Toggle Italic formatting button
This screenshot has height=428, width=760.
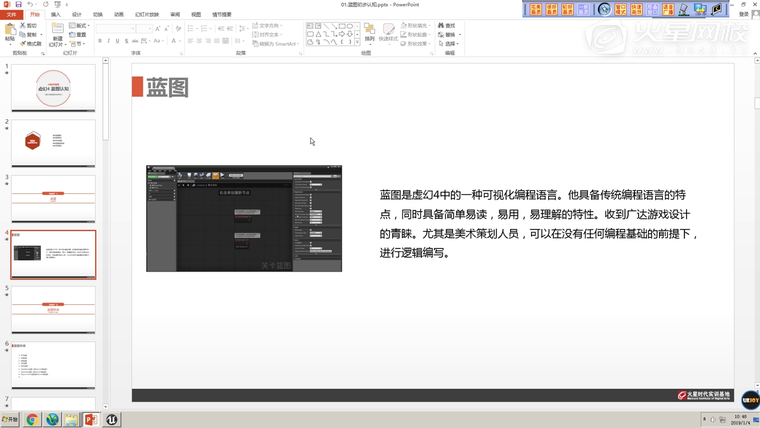click(x=109, y=41)
